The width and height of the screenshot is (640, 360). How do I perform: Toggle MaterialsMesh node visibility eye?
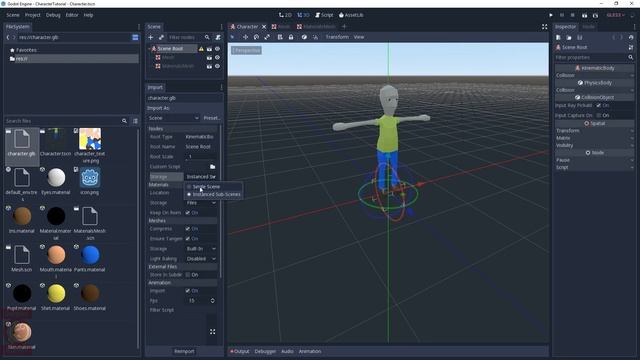tap(218, 66)
